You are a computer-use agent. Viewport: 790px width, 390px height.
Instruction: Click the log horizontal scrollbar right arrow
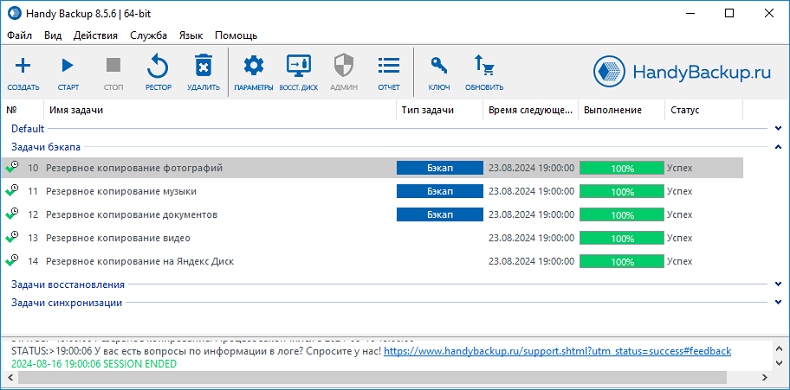pos(765,376)
